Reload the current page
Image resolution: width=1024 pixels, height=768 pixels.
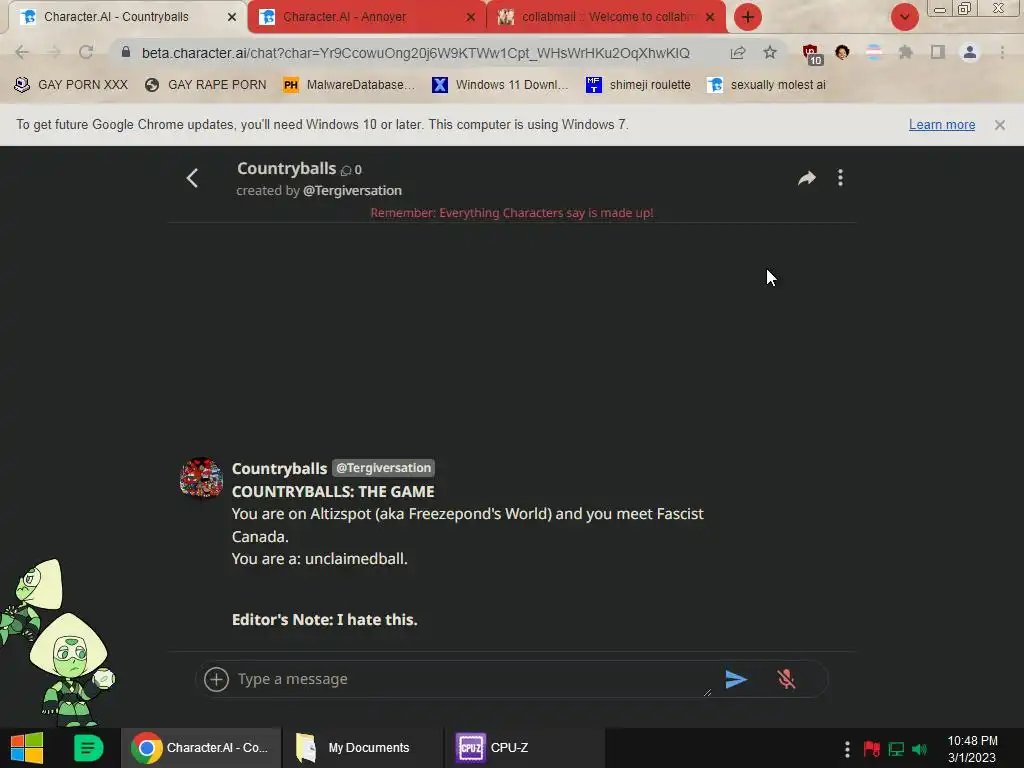pos(86,52)
